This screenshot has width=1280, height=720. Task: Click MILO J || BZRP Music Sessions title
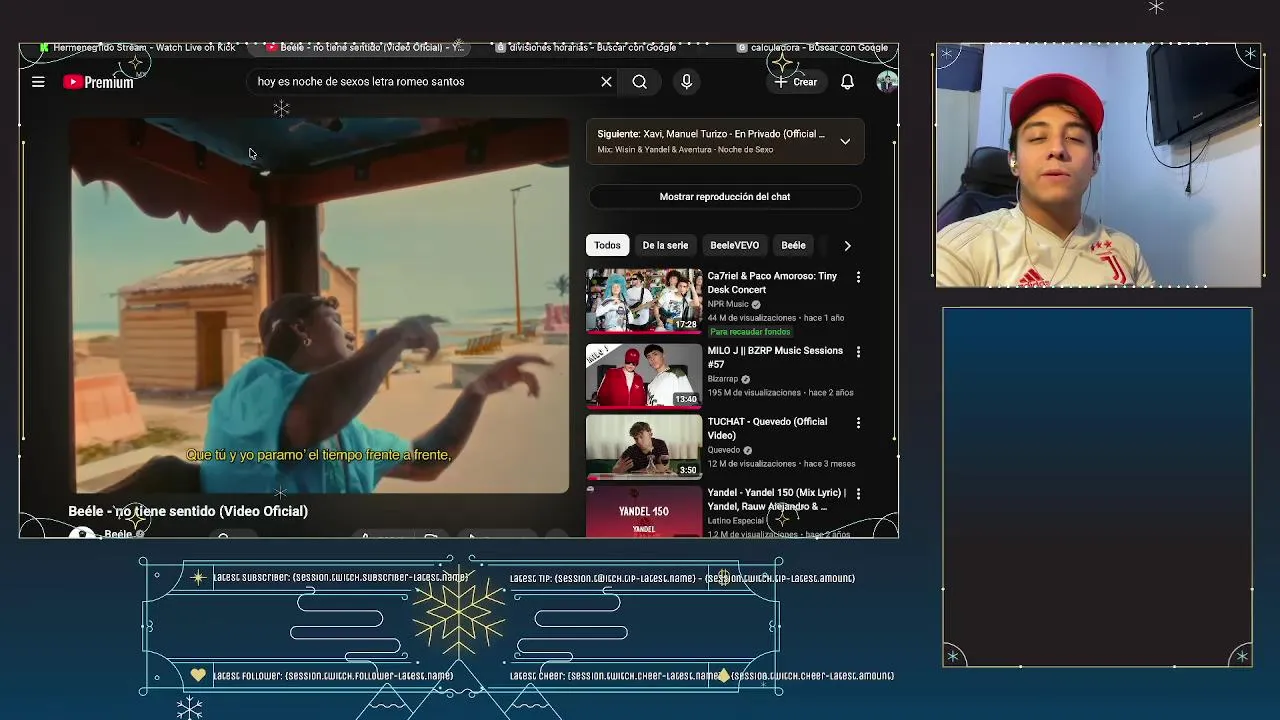775,358
